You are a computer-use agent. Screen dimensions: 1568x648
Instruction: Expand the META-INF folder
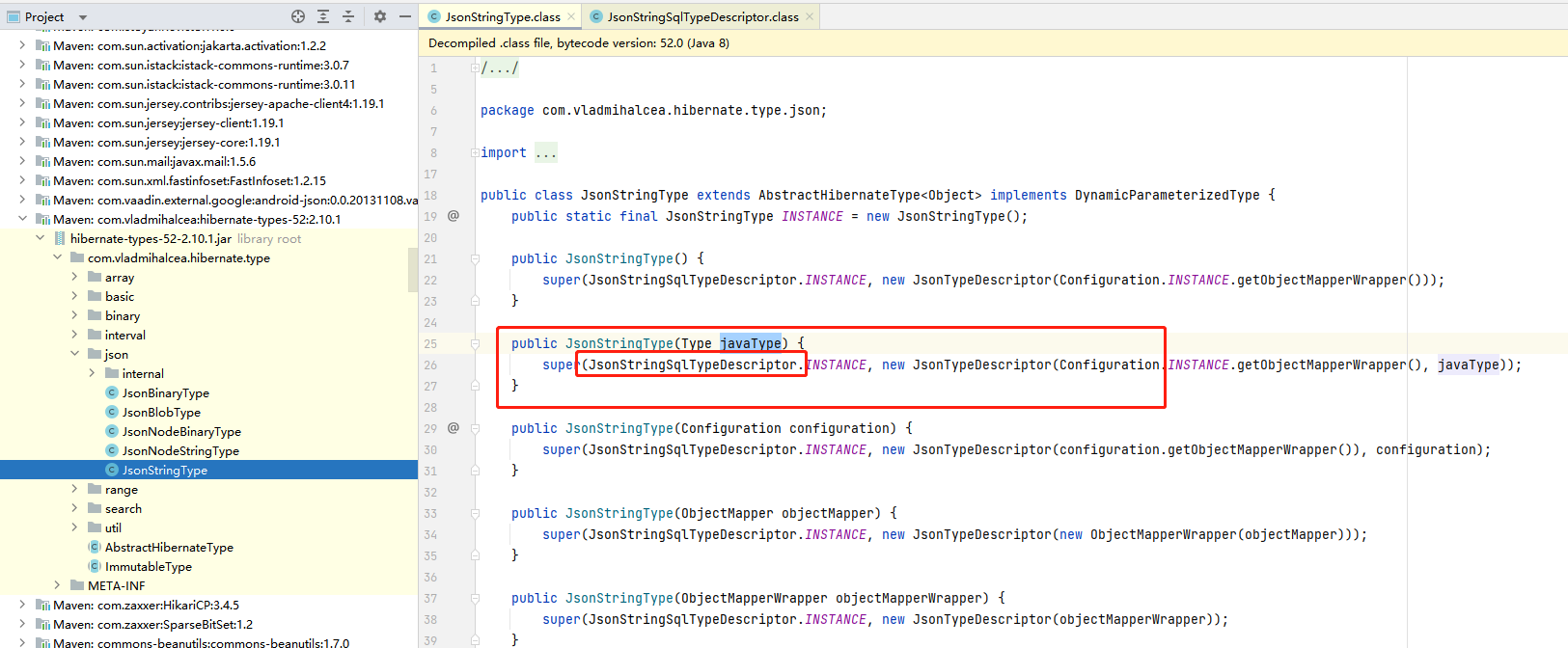click(57, 585)
